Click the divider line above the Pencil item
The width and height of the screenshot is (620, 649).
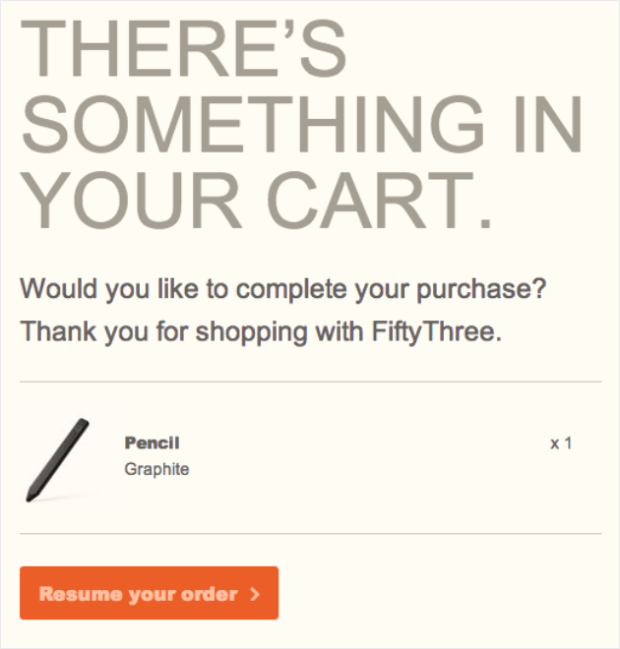click(x=310, y=382)
